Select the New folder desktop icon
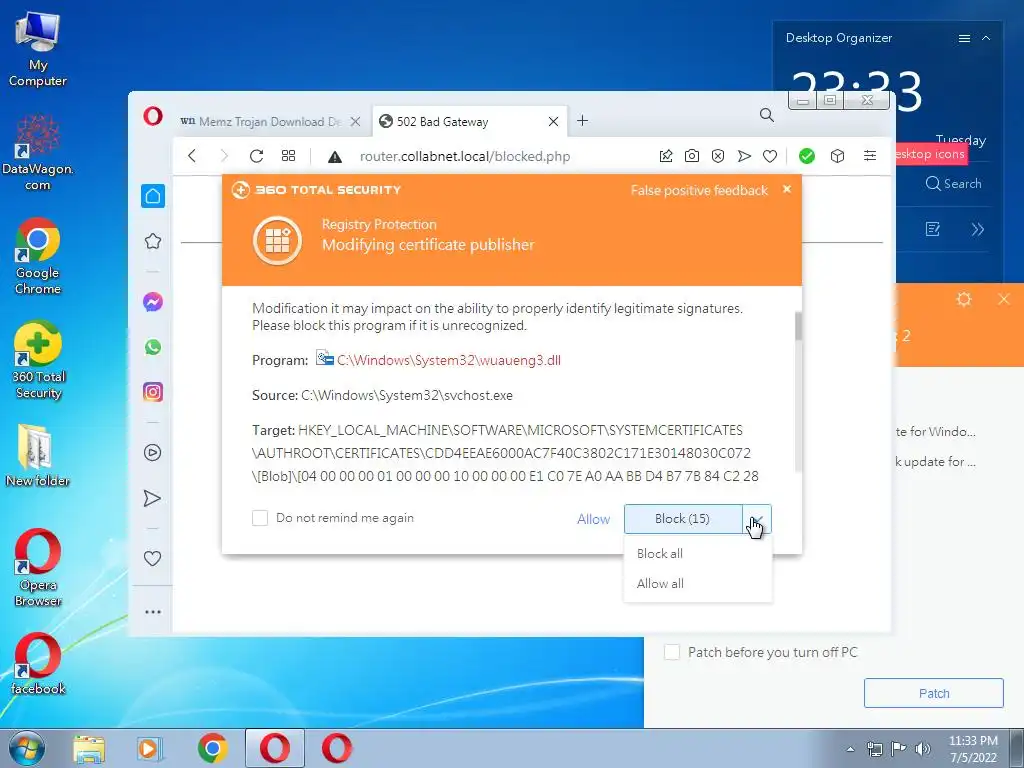1024x768 pixels. (37, 456)
